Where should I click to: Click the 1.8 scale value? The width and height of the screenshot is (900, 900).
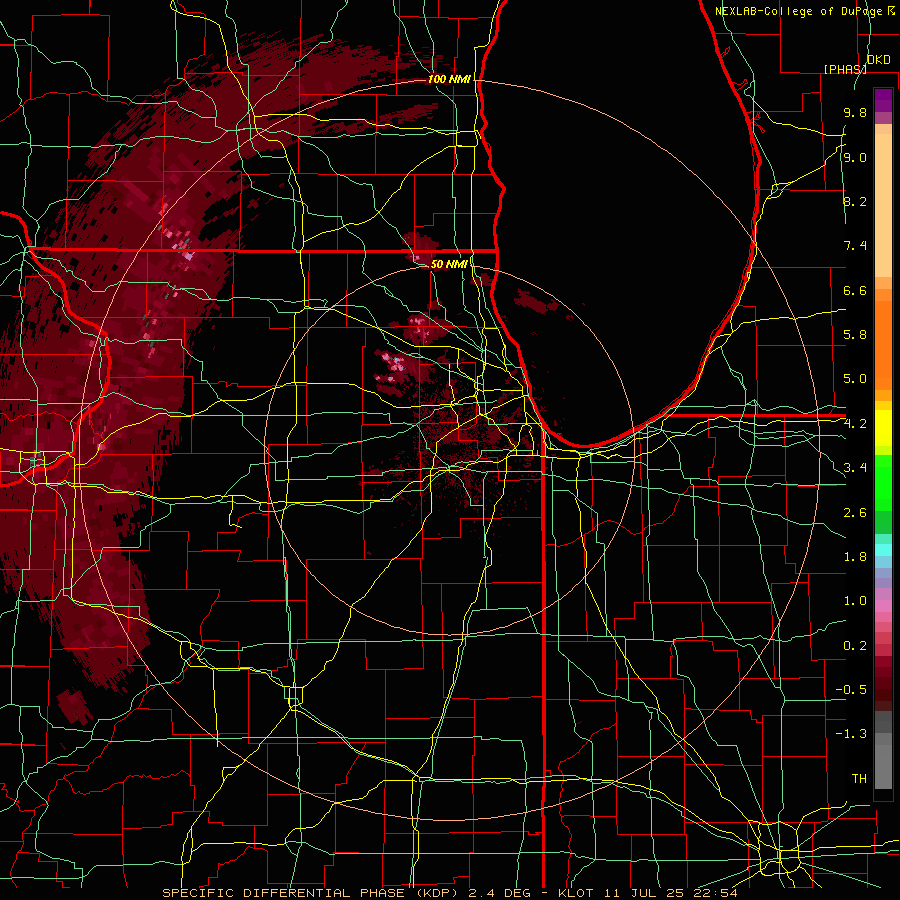(855, 557)
